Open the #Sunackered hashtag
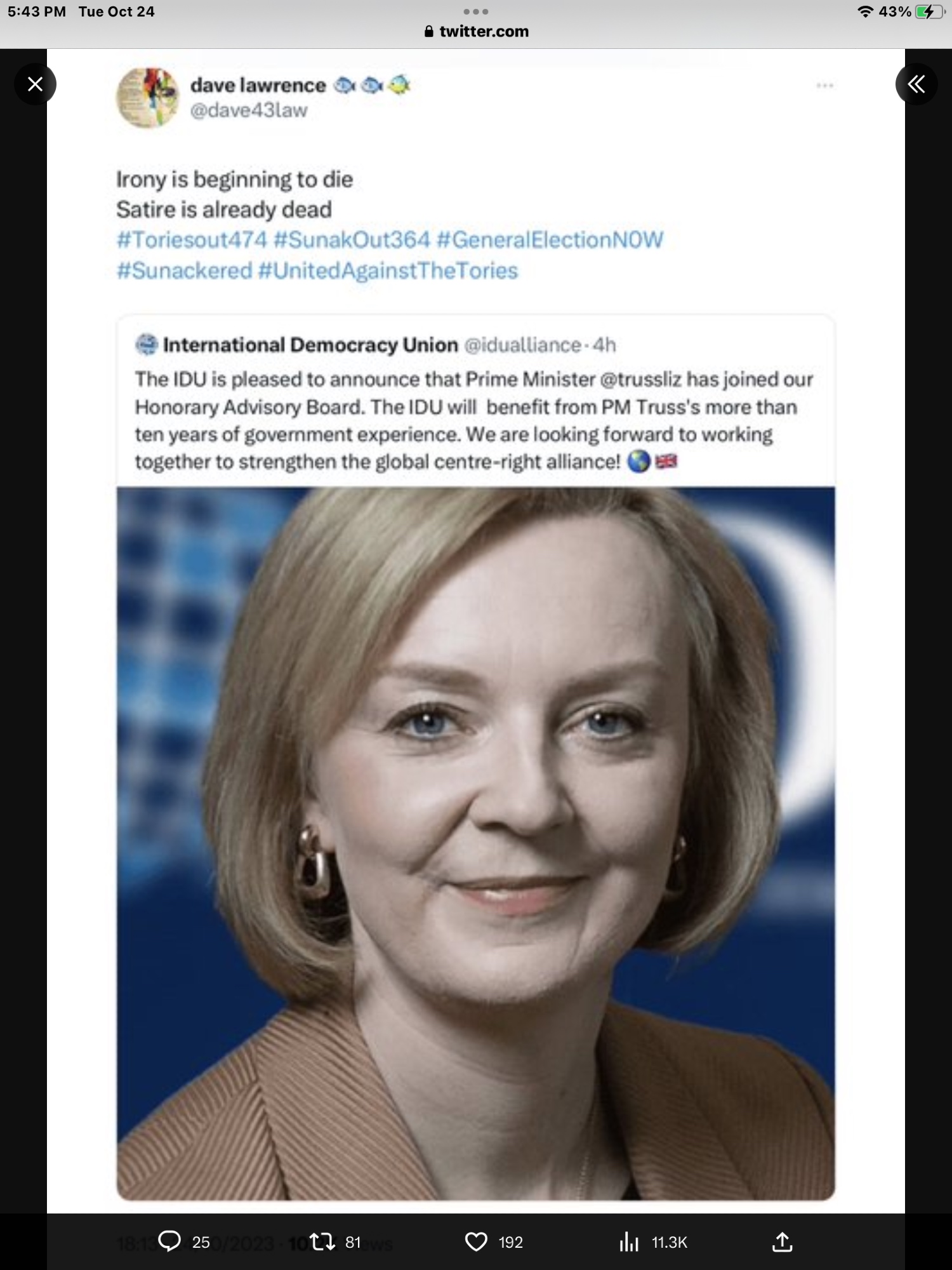Screen dimensions: 952x1270 point(184,271)
